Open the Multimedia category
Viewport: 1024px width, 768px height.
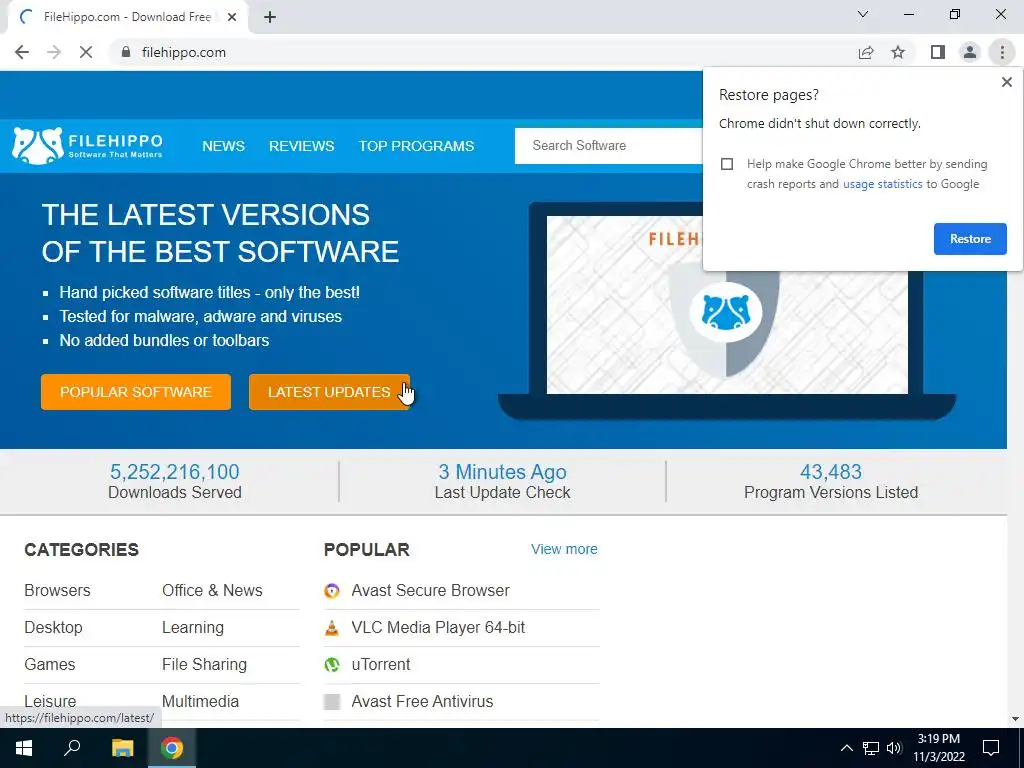(200, 701)
